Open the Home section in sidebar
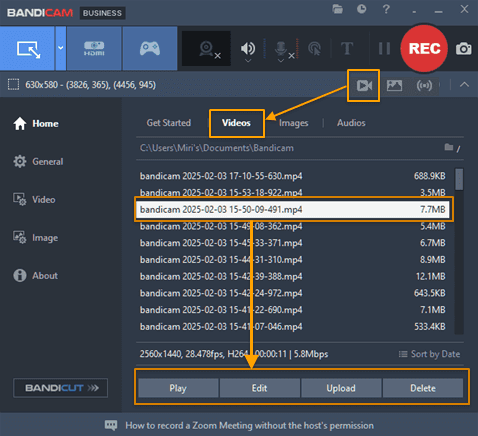This screenshot has width=478, height=436. pos(36,124)
